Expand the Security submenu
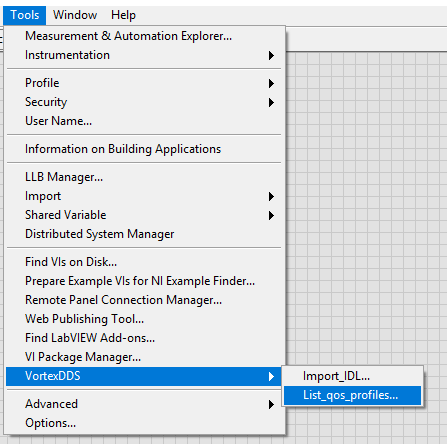 tap(144, 102)
